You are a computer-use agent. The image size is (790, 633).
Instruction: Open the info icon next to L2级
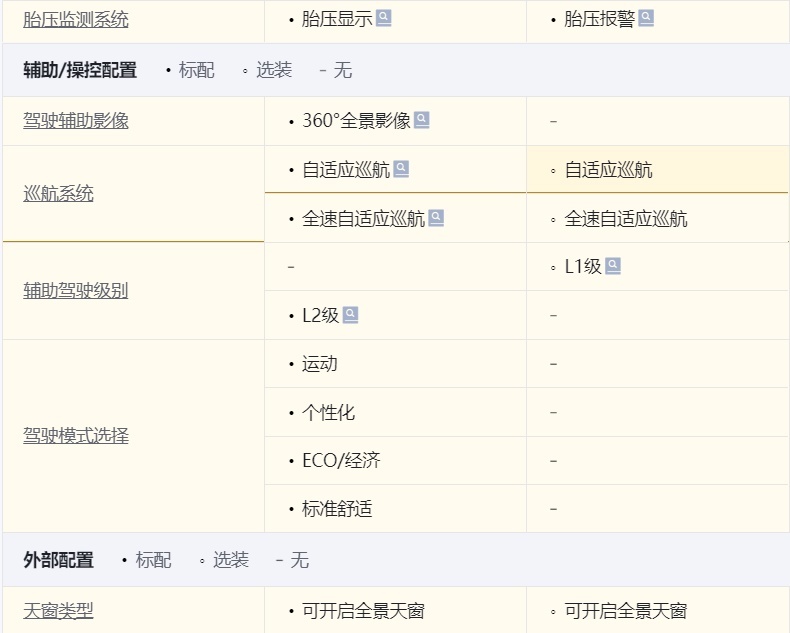pos(350,314)
